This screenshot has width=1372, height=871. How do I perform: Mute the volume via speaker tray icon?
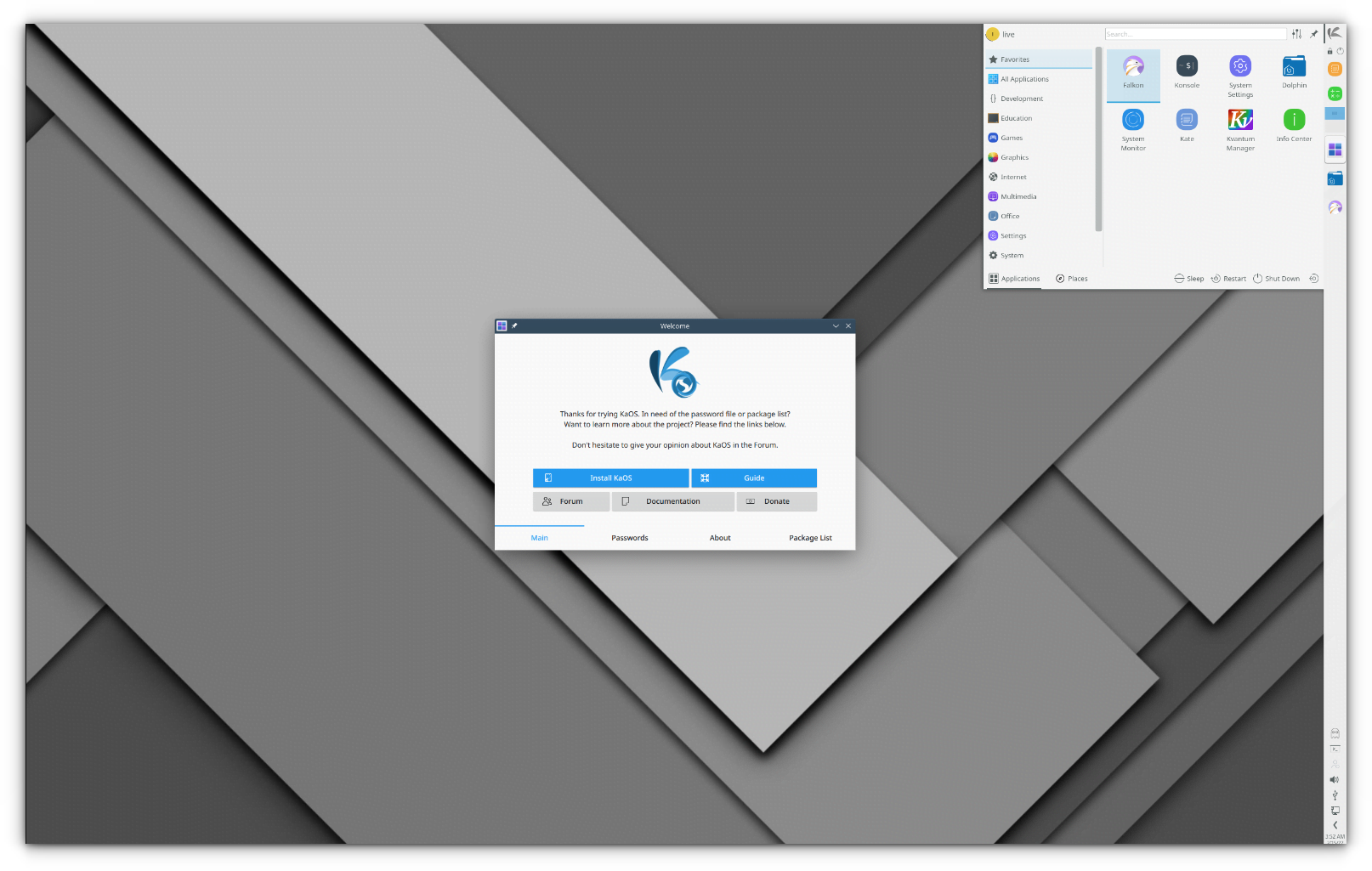[x=1335, y=778]
